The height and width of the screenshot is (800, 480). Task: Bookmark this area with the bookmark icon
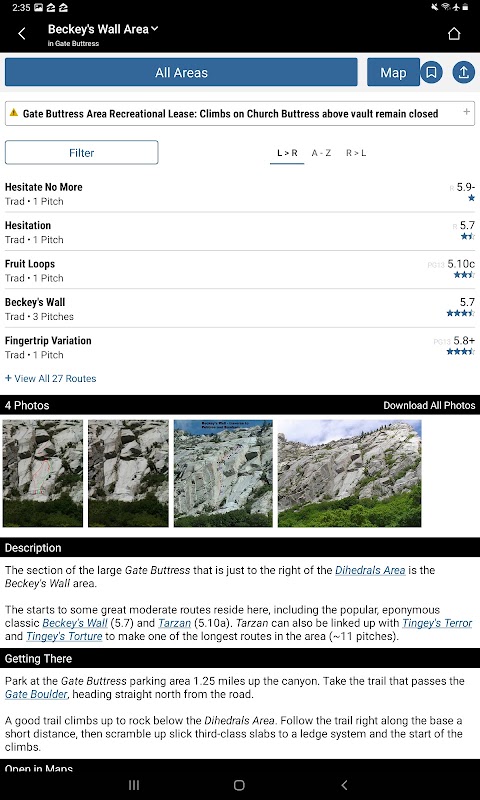[x=432, y=72]
